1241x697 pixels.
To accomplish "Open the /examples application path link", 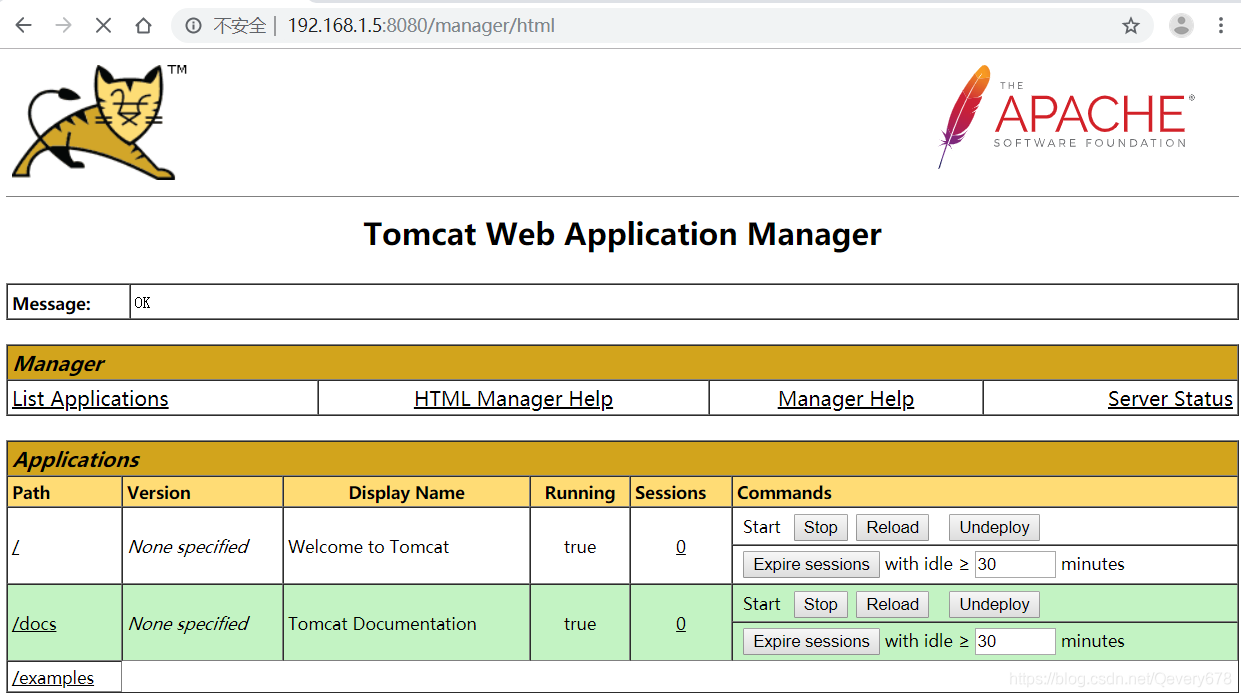I will (53, 678).
